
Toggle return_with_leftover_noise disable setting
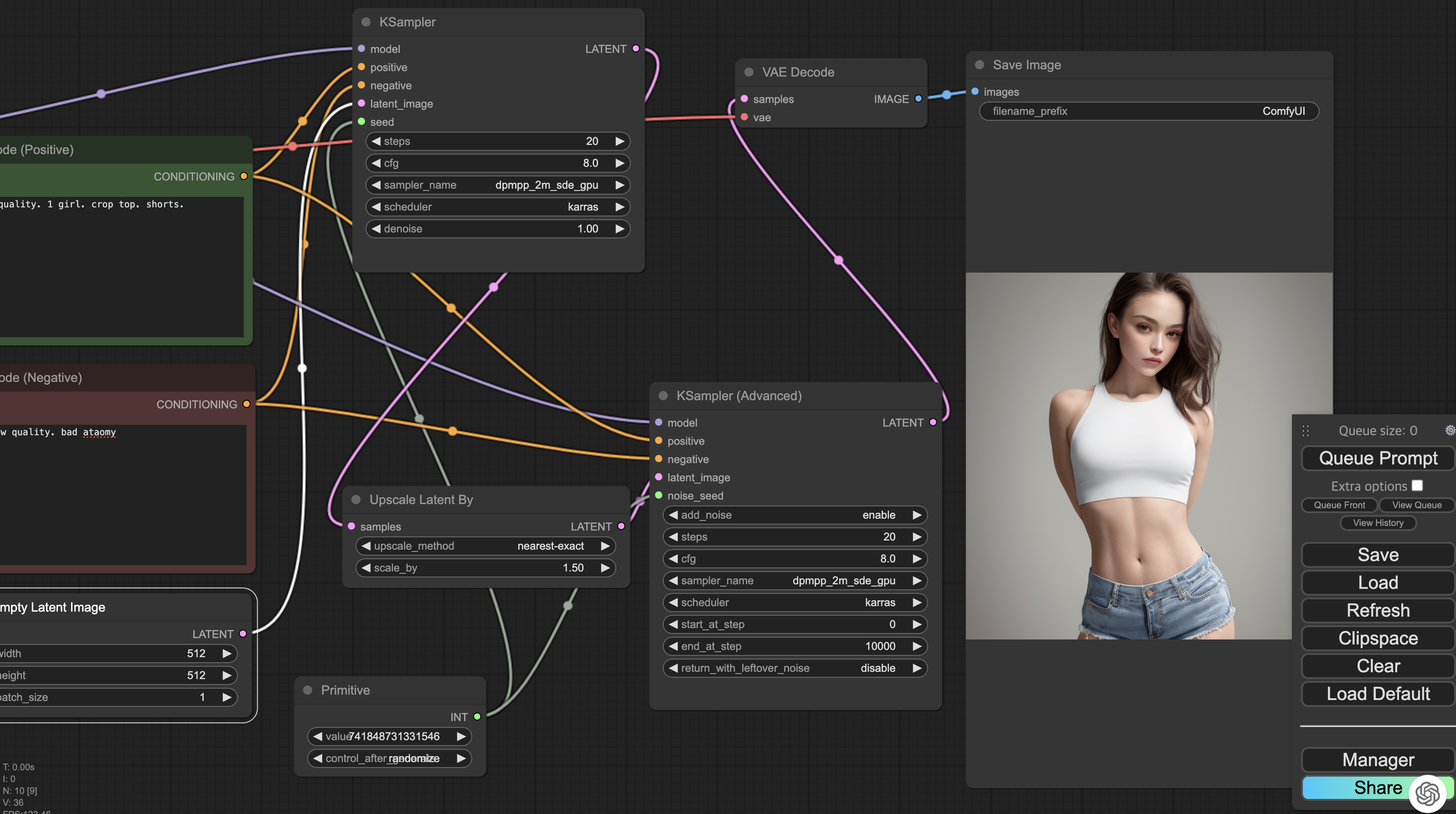pos(794,668)
